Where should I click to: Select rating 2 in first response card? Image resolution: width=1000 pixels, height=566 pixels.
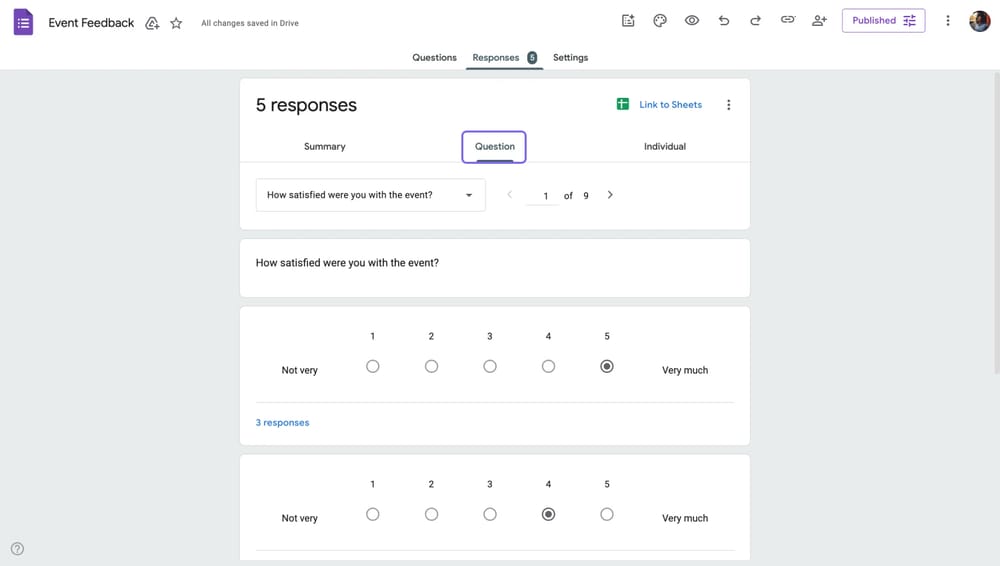tap(431, 366)
